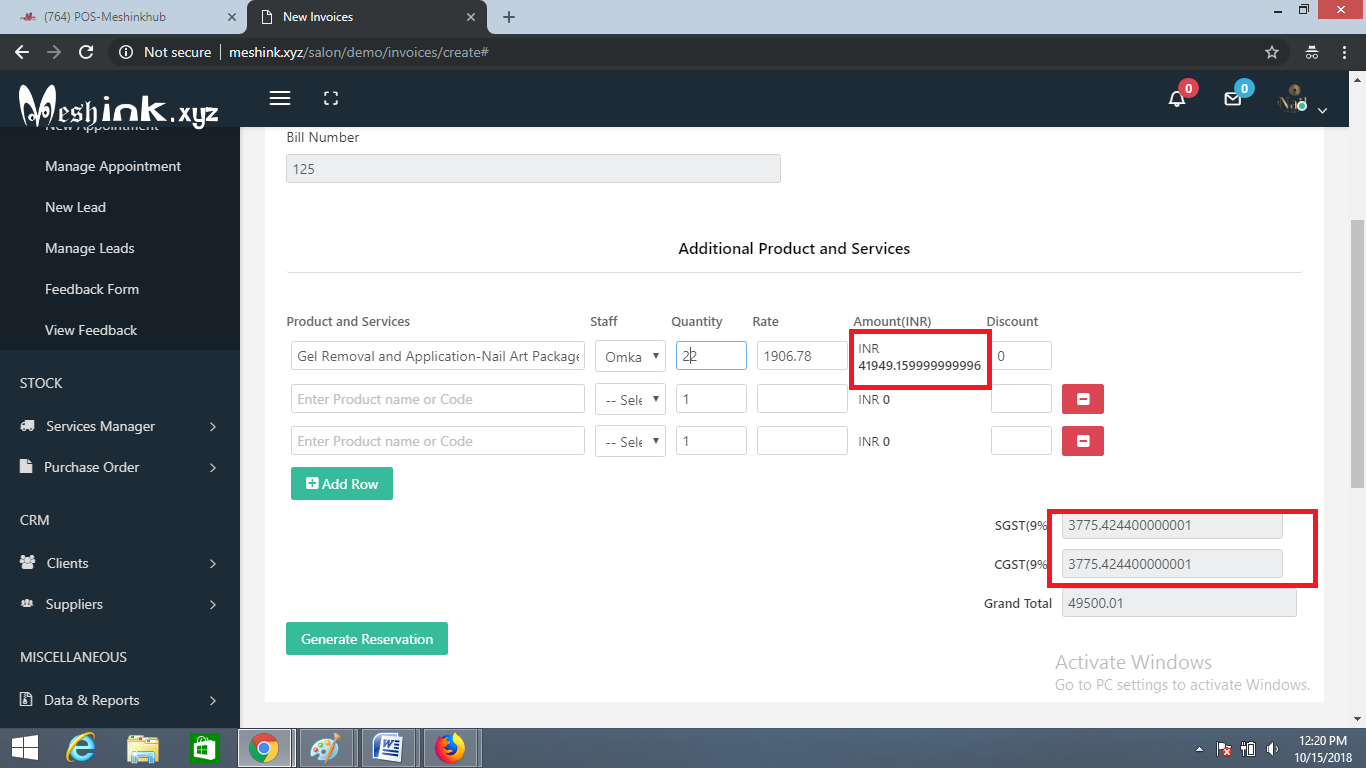The height and width of the screenshot is (768, 1366).
Task: Bookmark this page with star icon
Action: click(1272, 52)
